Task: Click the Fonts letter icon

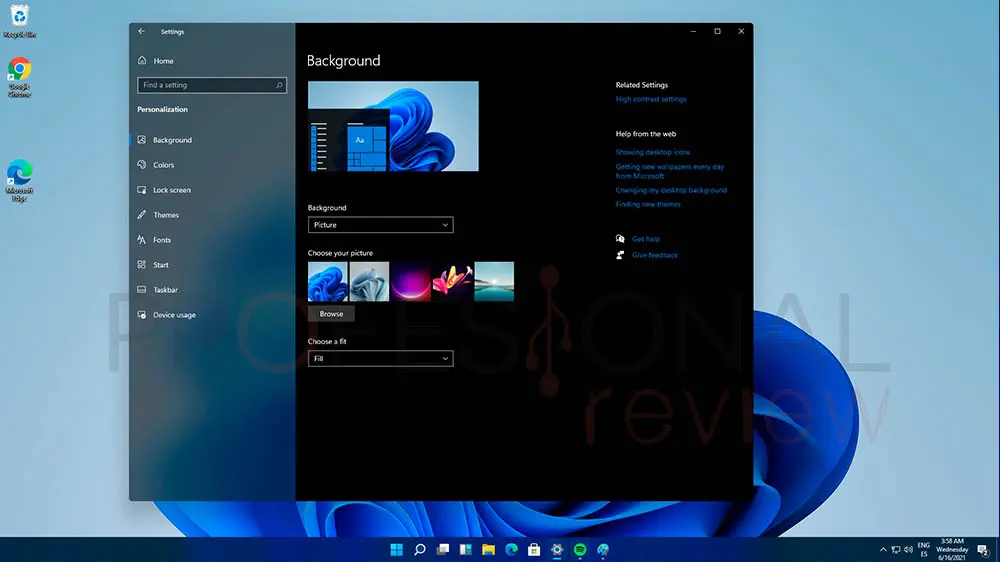Action: coord(142,240)
